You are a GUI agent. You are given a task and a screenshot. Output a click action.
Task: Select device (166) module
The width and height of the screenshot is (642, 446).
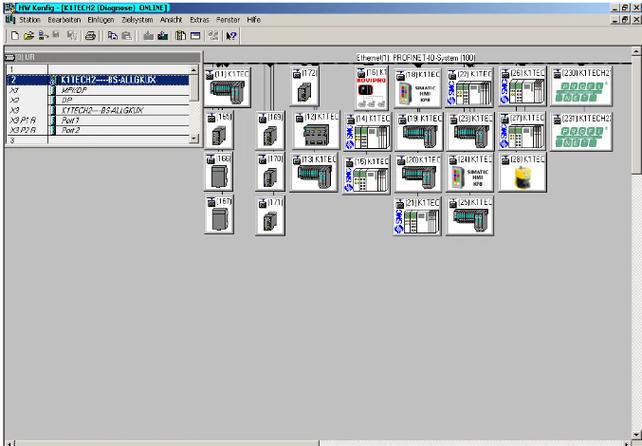218,172
